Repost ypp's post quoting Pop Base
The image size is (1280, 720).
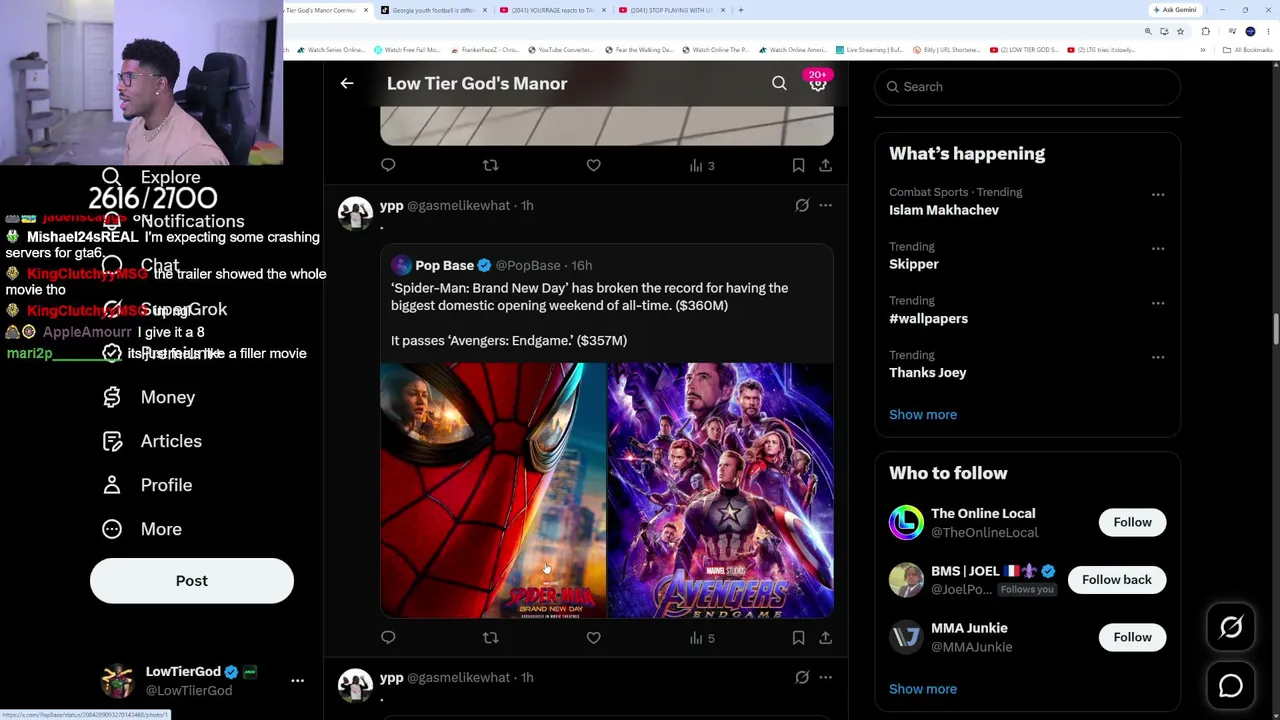point(490,637)
